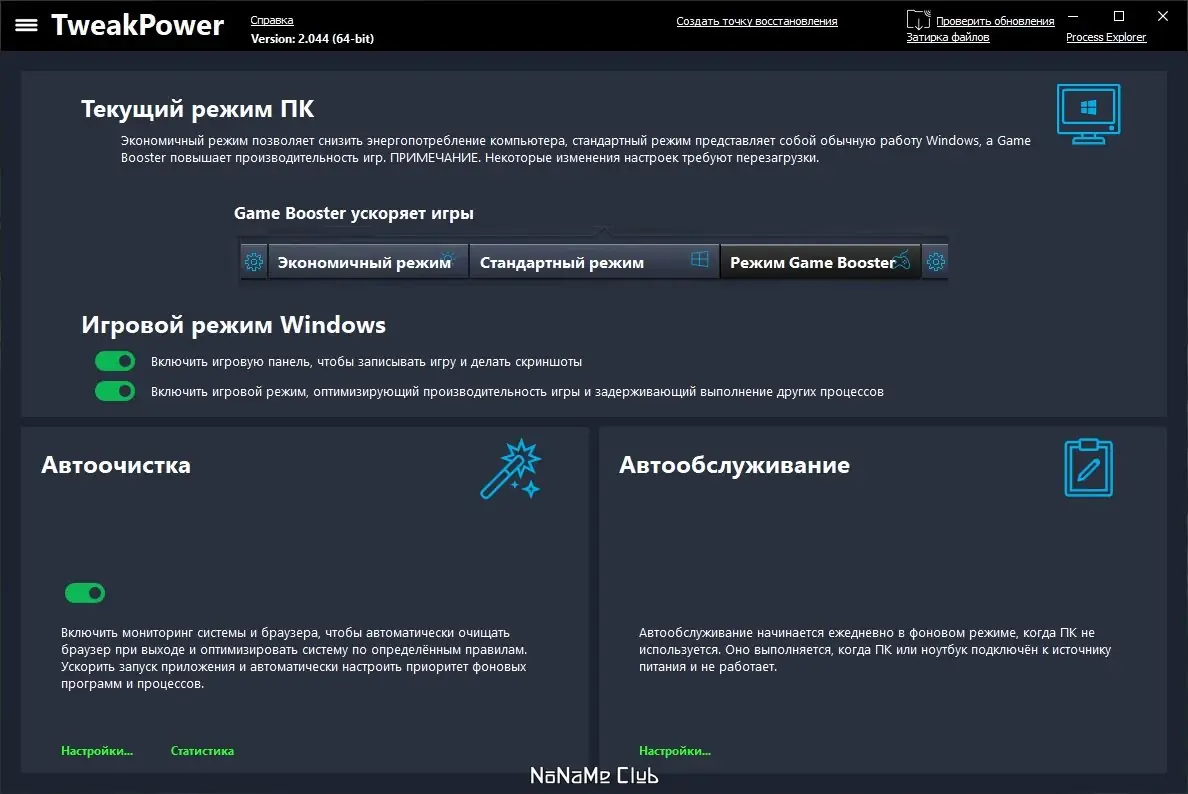Toggle the Автоочистка monitoring switch
Screen dimensions: 1188x794
point(85,593)
